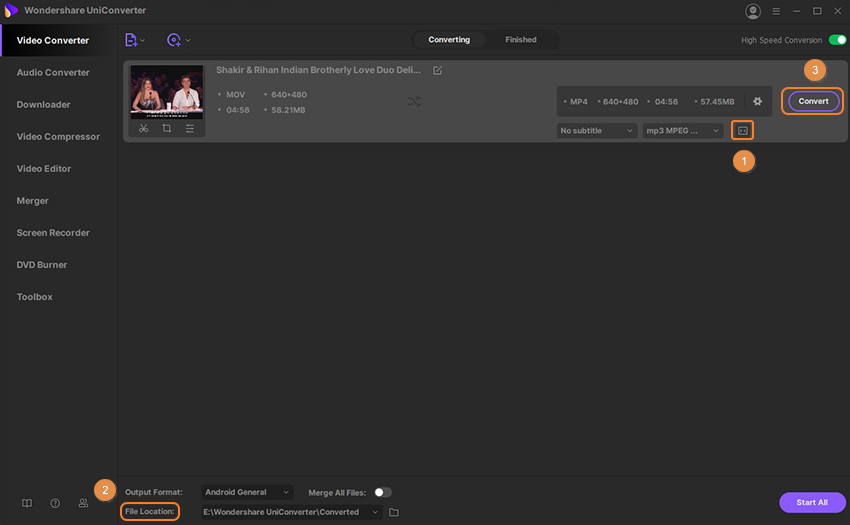Click the crop icon under thumbnail
The height and width of the screenshot is (525, 850).
[x=166, y=129]
